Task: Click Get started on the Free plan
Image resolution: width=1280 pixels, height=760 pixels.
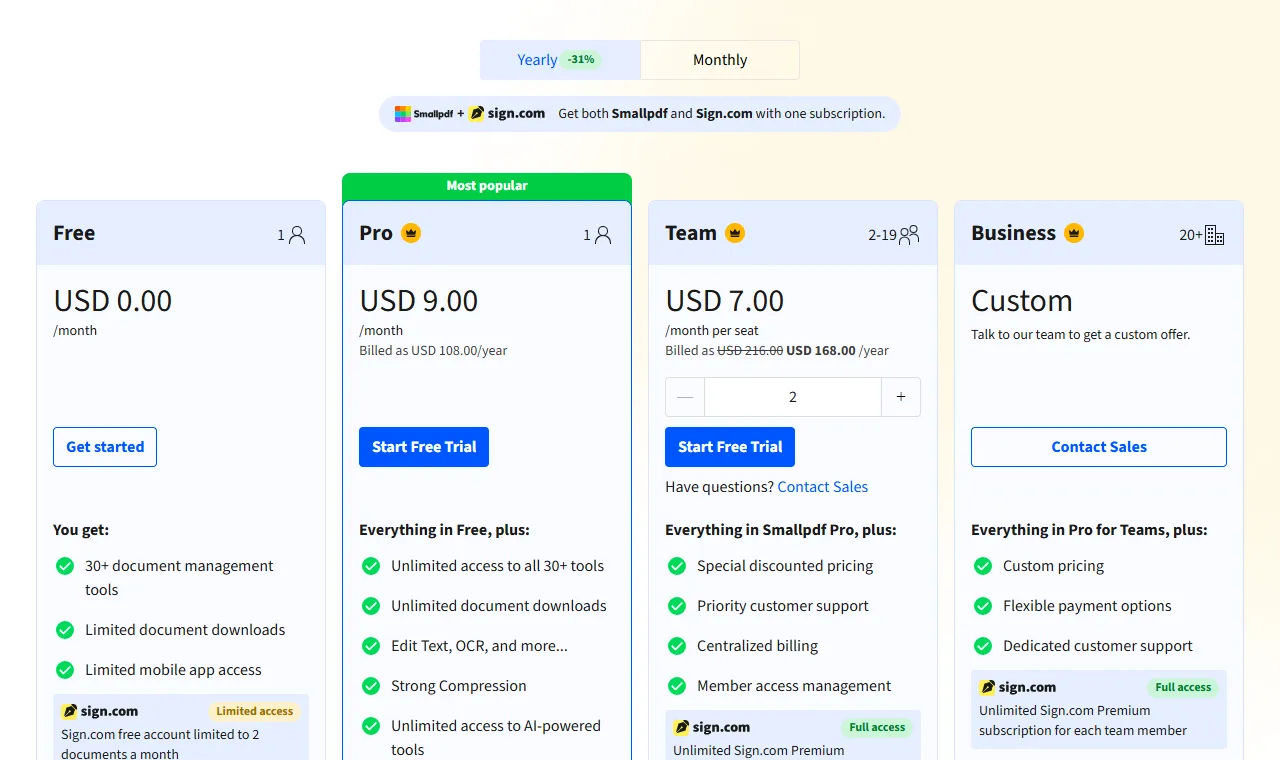Action: point(105,447)
